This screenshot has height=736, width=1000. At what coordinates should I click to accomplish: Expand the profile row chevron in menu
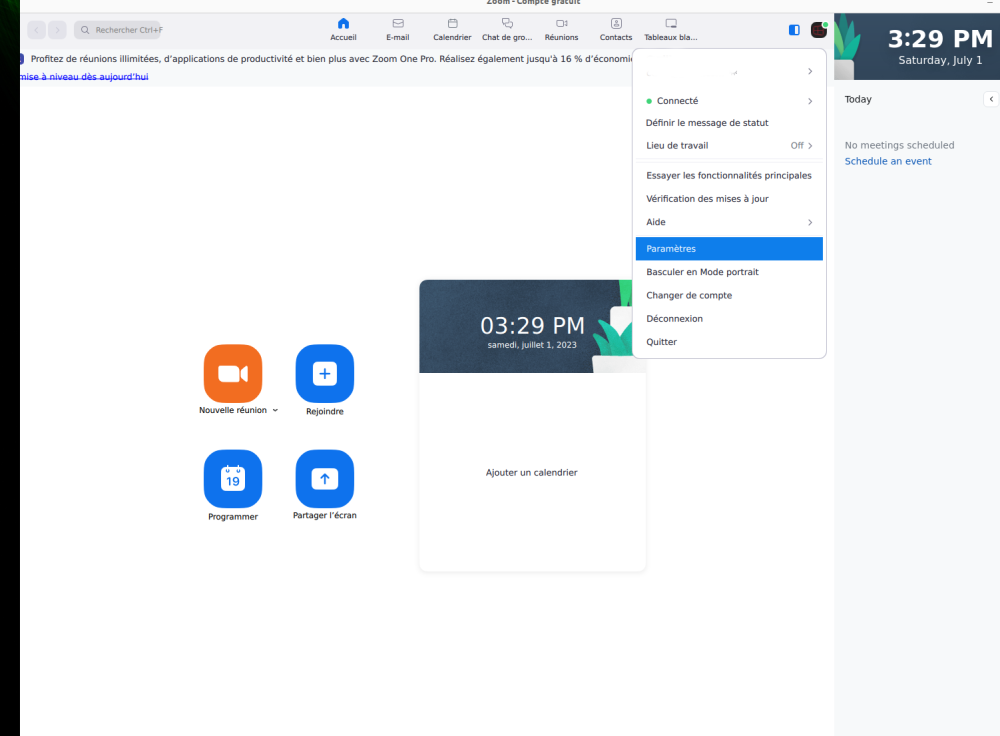coord(810,71)
